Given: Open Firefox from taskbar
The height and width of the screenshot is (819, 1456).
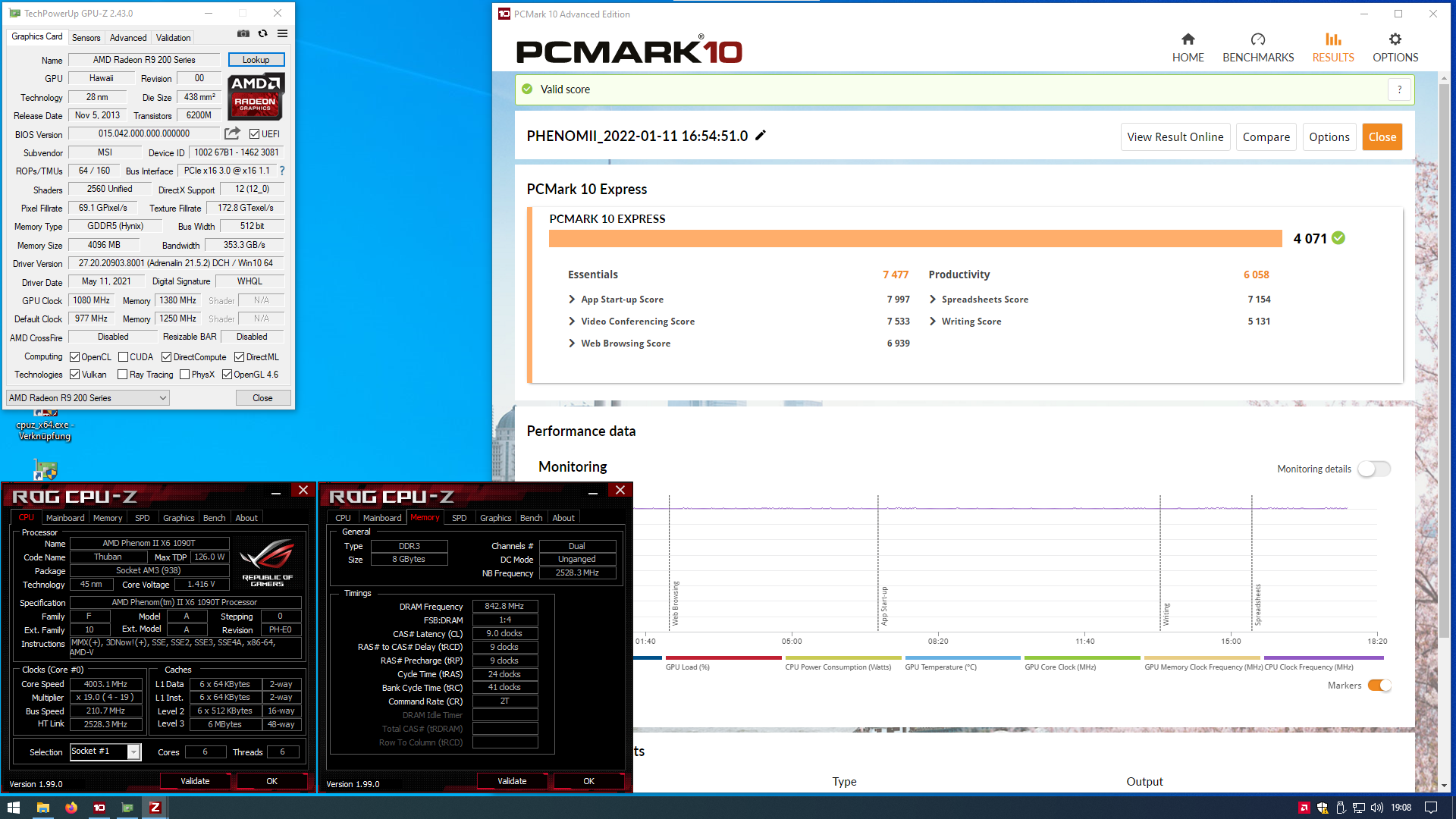Looking at the screenshot, I should tap(71, 808).
